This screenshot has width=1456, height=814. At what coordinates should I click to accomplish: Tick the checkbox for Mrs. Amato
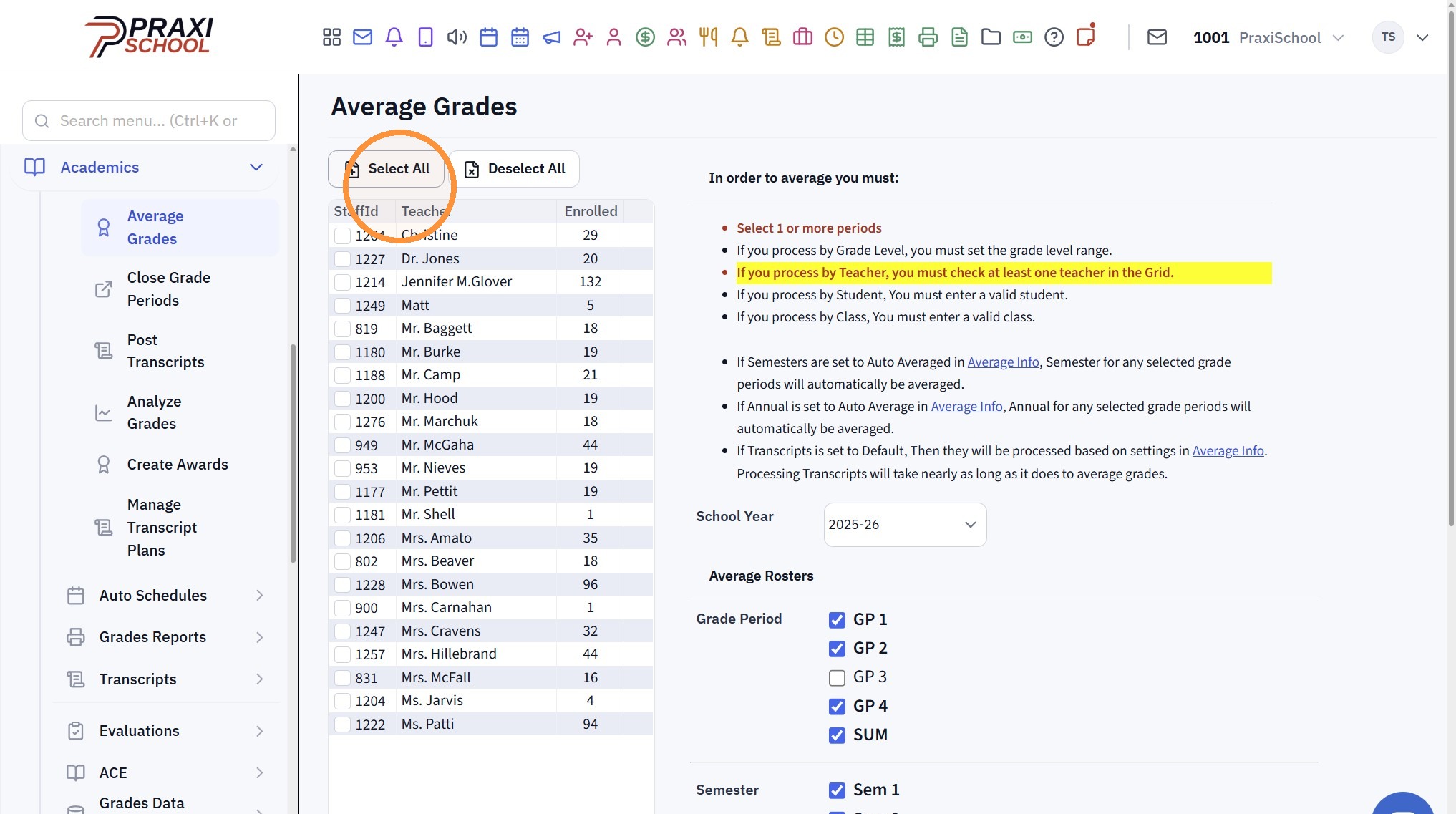(x=343, y=538)
